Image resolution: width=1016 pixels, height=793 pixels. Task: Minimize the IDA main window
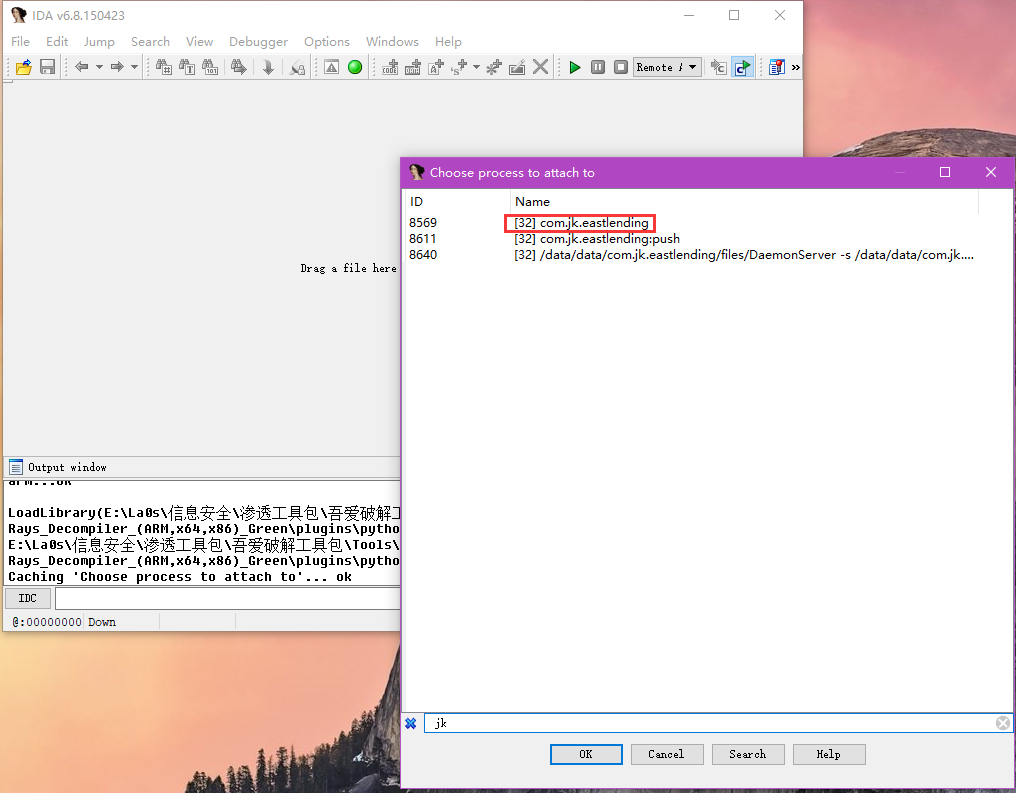point(689,15)
